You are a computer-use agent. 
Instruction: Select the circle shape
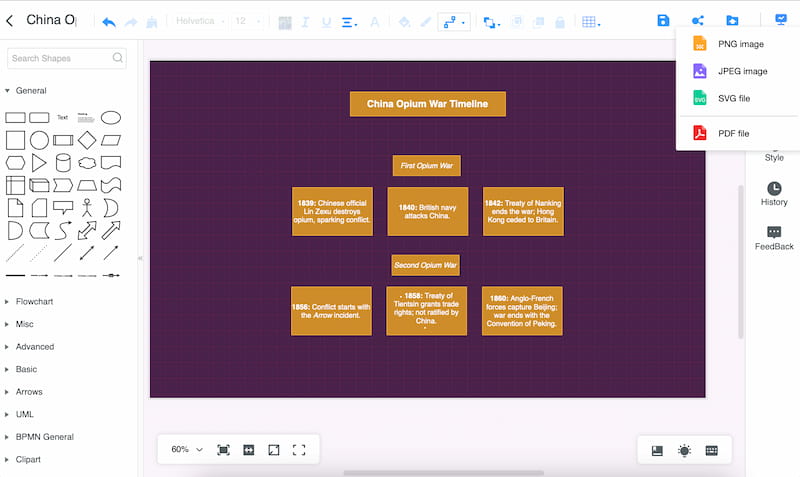39,140
